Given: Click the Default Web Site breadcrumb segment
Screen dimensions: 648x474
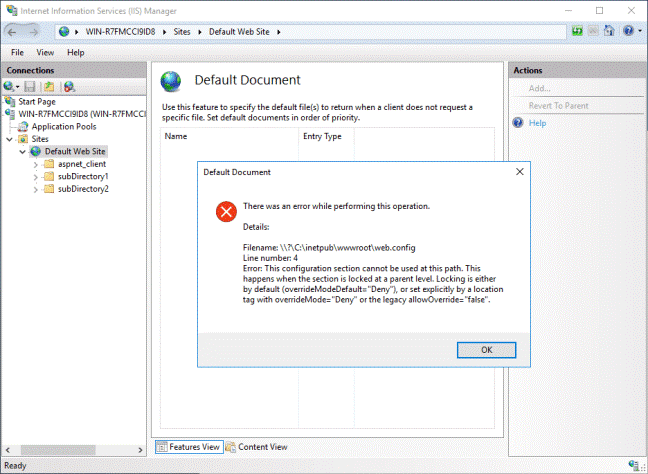Looking at the screenshot, I should click(239, 32).
